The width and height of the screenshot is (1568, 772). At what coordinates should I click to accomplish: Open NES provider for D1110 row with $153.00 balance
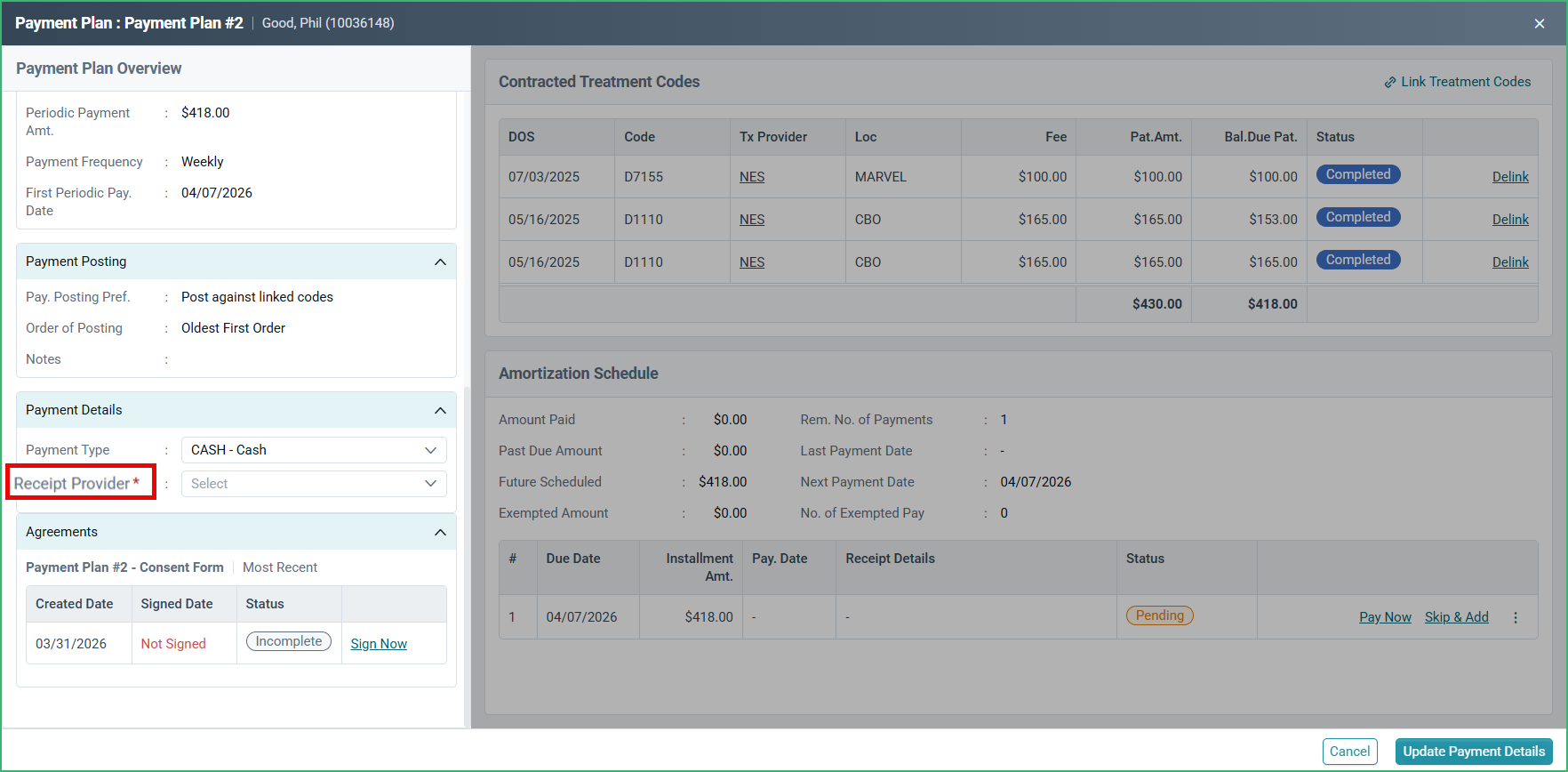coord(752,220)
